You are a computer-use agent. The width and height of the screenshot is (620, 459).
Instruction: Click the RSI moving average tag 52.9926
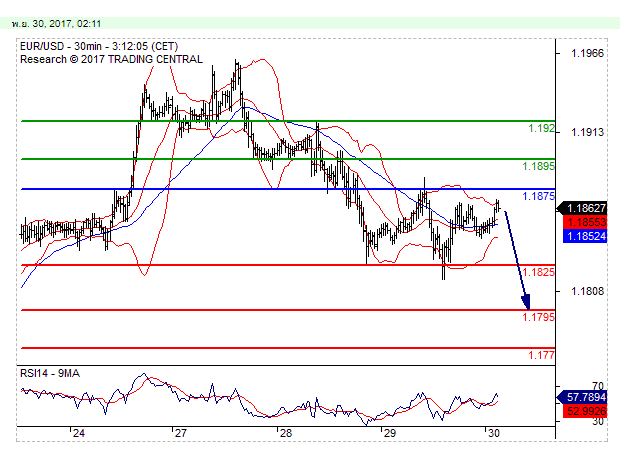(585, 411)
